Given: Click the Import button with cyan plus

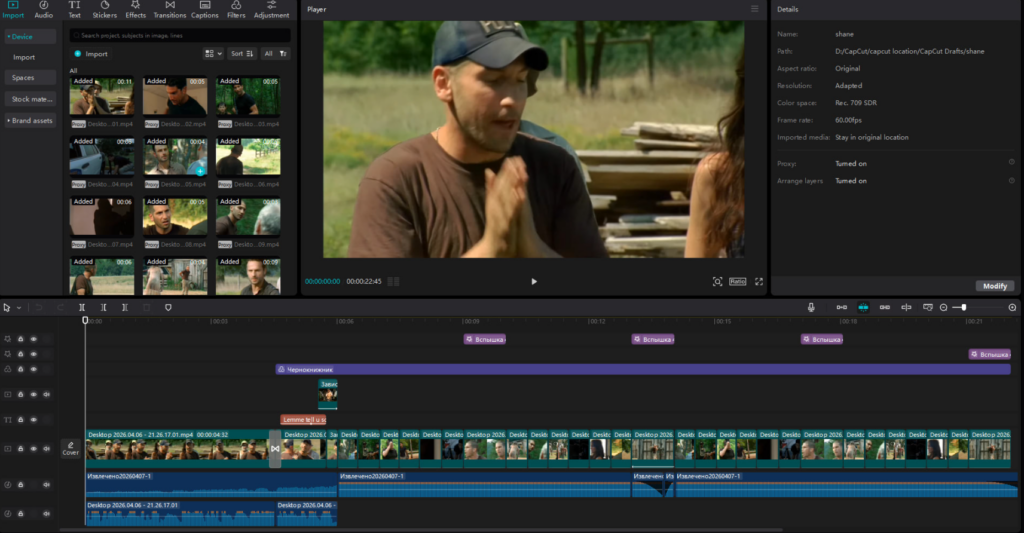Looking at the screenshot, I should pos(91,54).
